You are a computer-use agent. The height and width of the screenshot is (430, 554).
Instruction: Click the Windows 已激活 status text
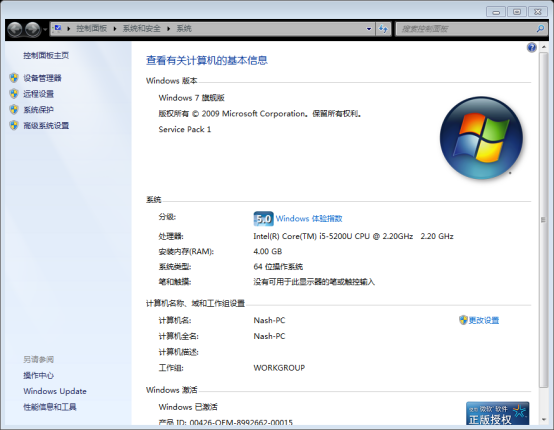(x=188, y=407)
